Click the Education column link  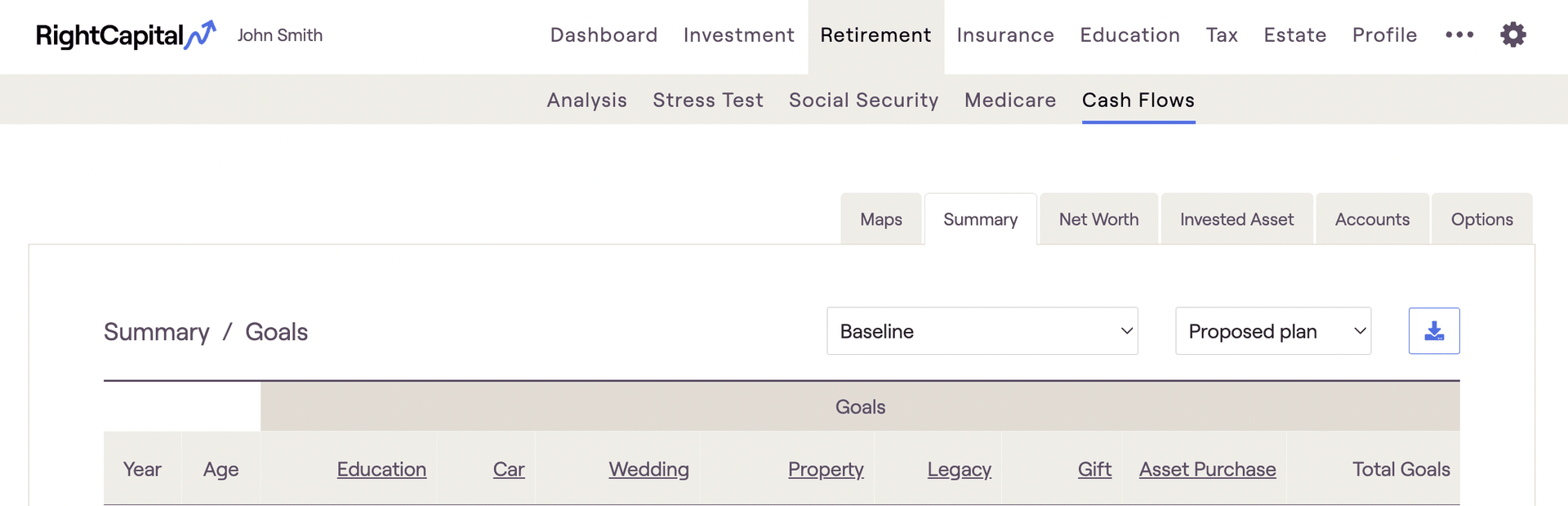(381, 469)
